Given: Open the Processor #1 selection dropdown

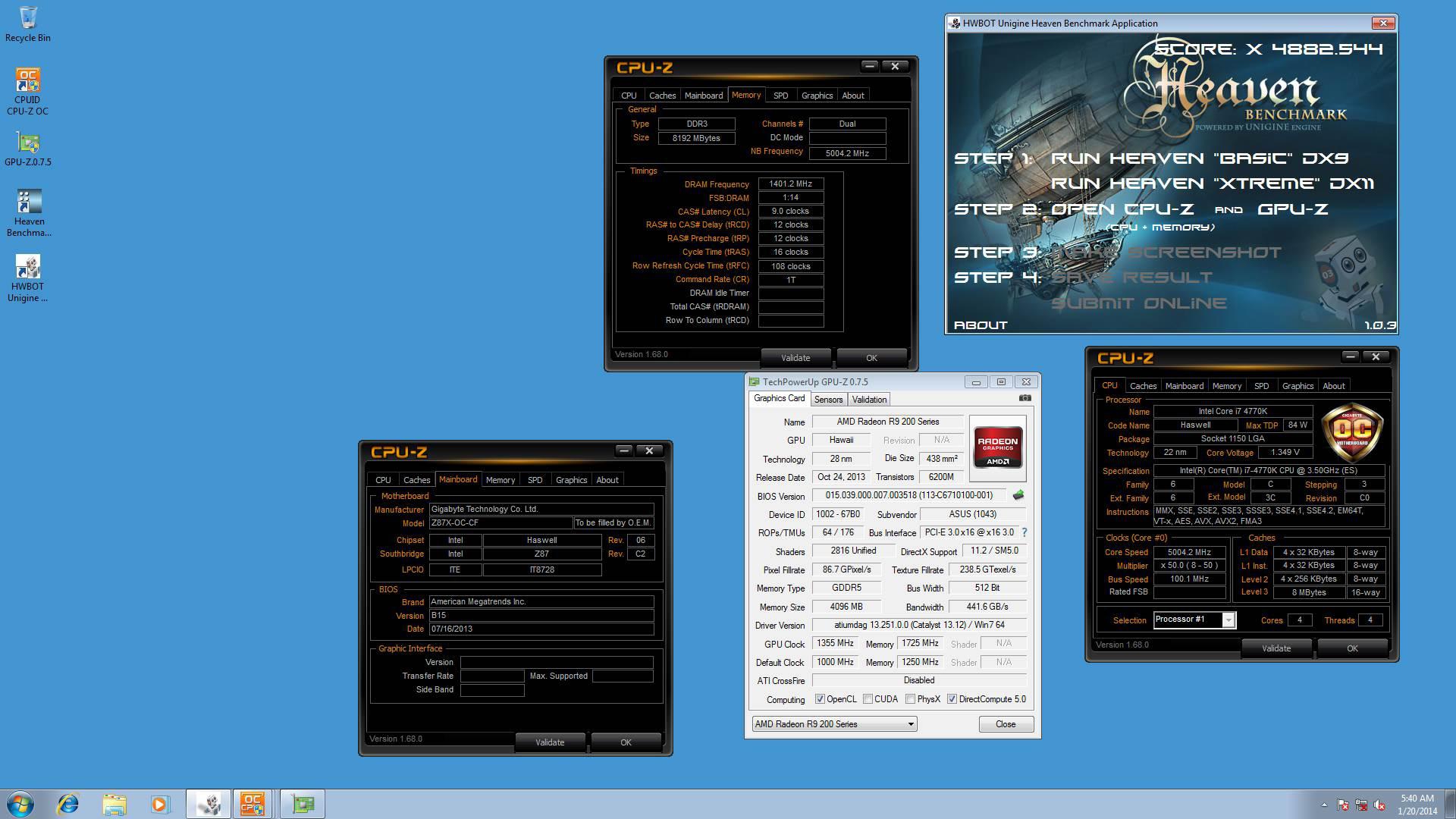Looking at the screenshot, I should point(1194,620).
